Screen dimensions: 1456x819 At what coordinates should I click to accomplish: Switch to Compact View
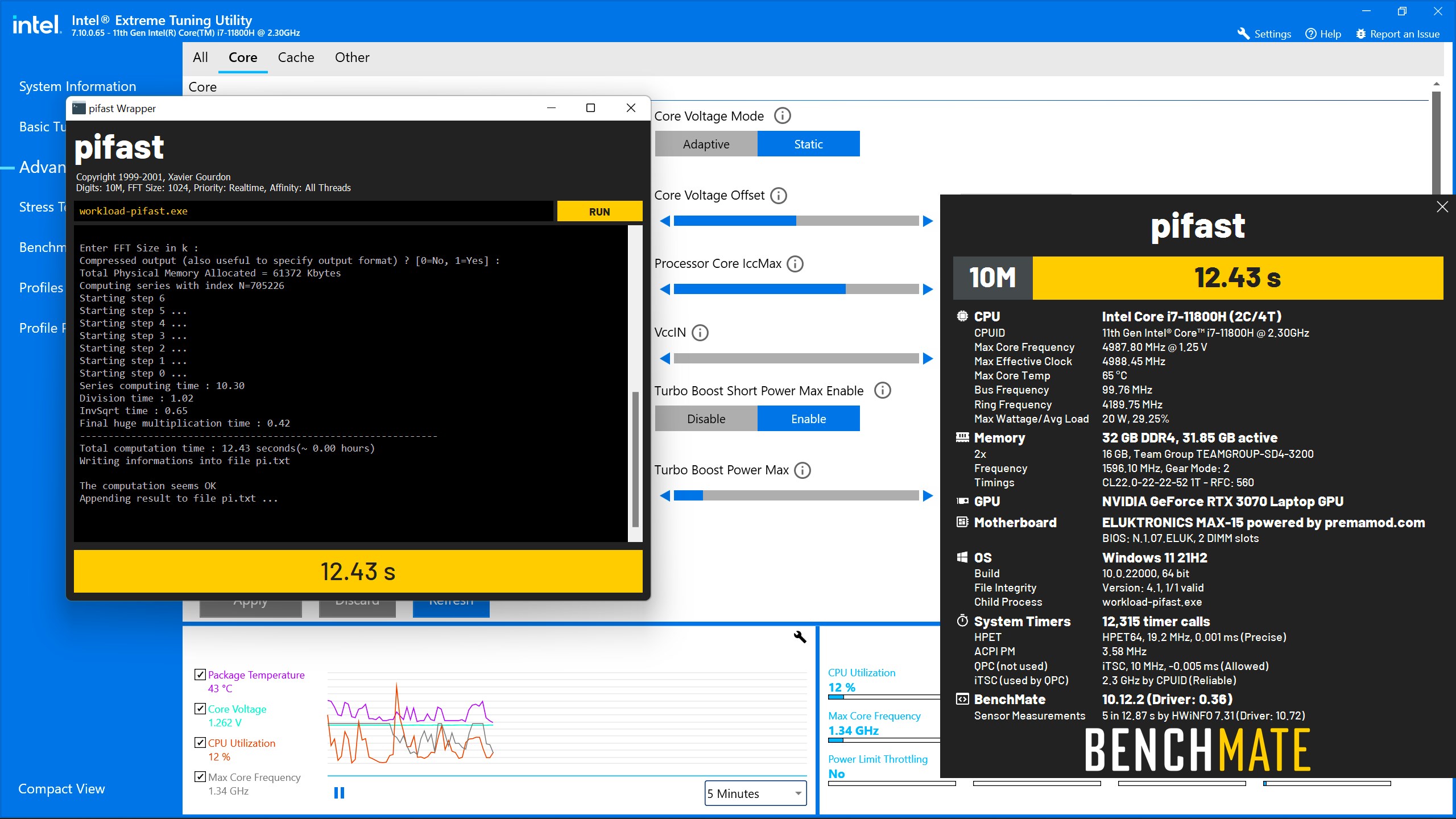tap(61, 789)
